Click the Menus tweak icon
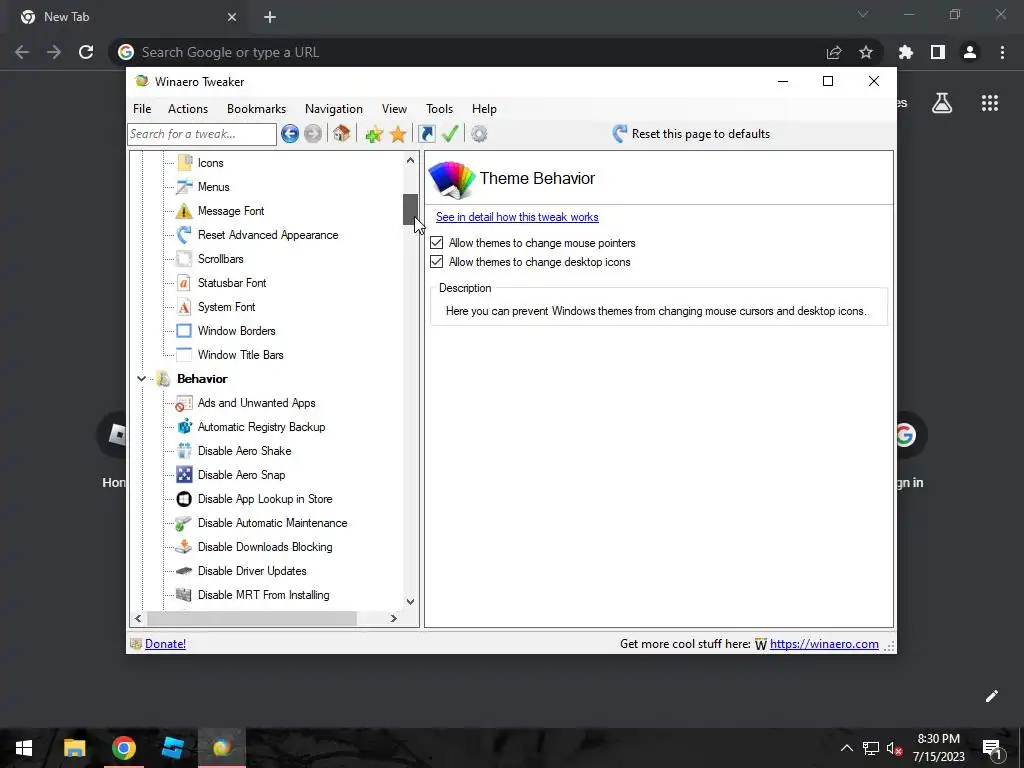Image resolution: width=1024 pixels, height=768 pixels. (x=185, y=187)
